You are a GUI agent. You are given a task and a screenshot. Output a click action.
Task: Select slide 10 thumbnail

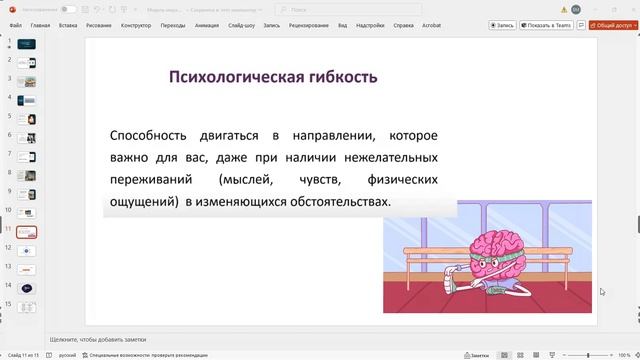[x=27, y=213]
